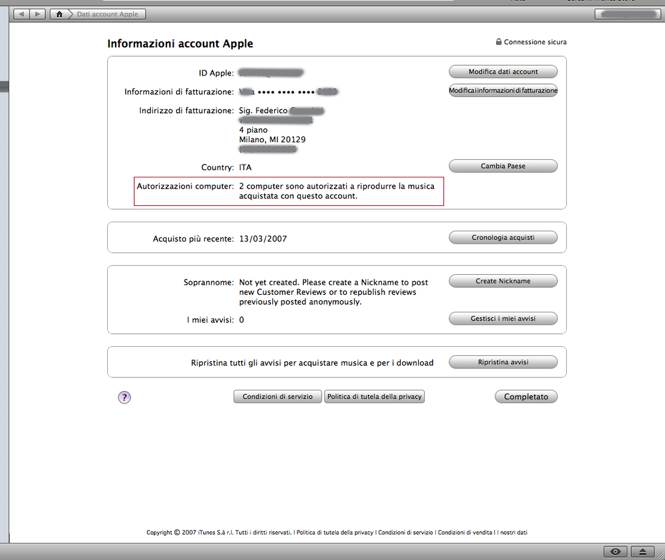Click the Ripristina avvisi button
The image size is (665, 560).
click(503, 362)
